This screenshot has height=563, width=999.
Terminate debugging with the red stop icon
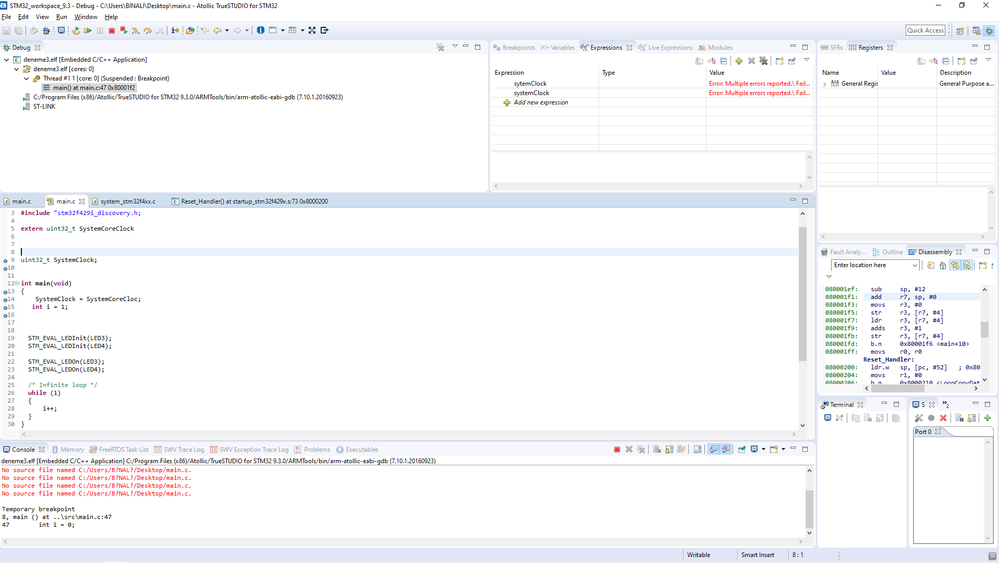coord(111,30)
